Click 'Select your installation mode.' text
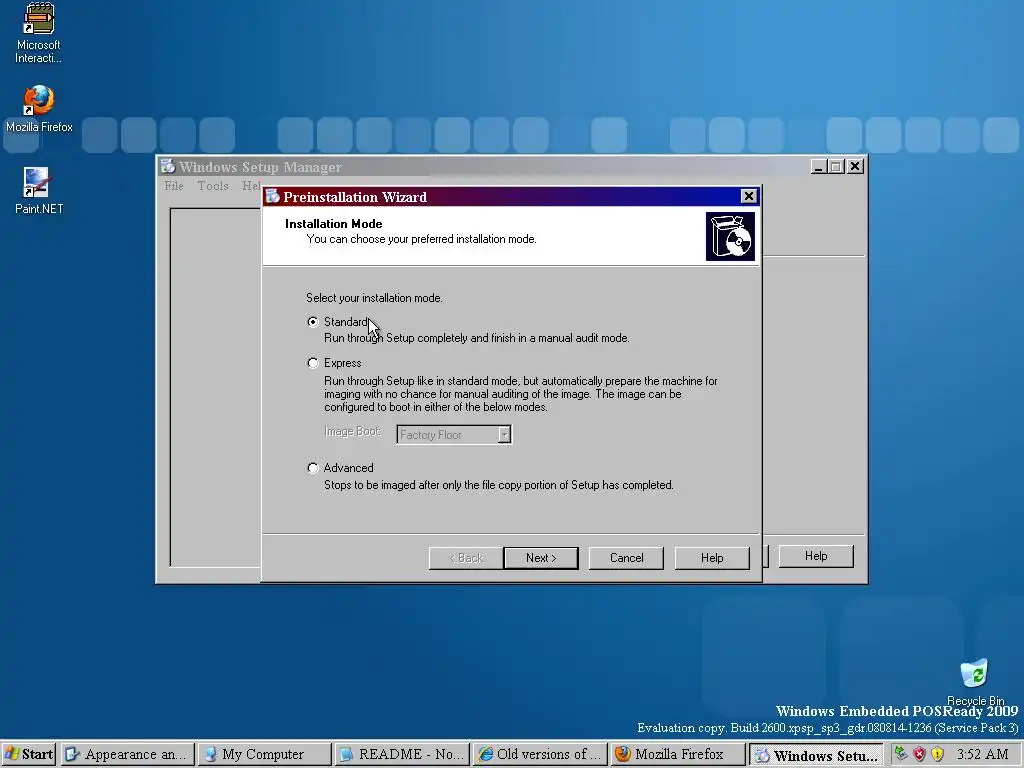The width and height of the screenshot is (1024, 768). click(374, 298)
